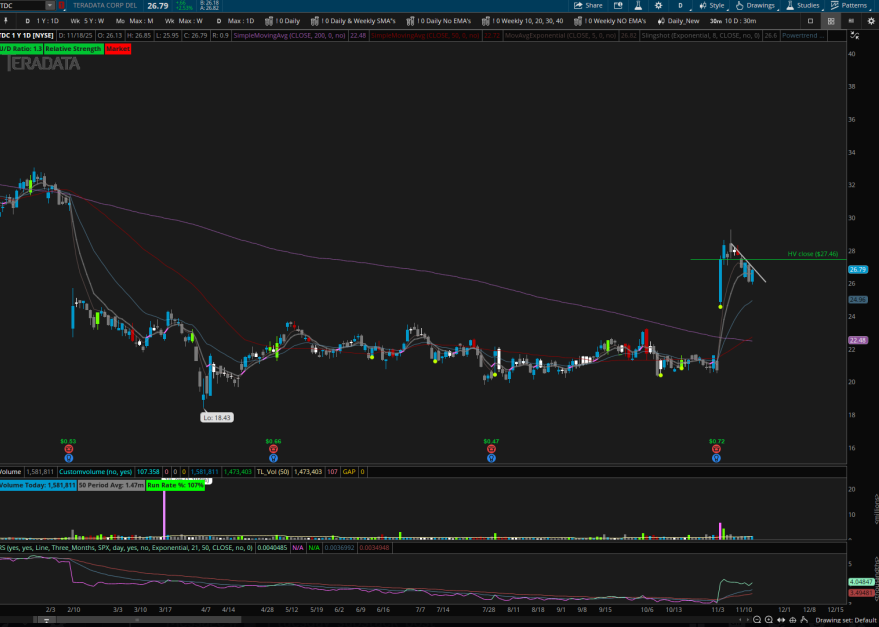
Task: Open the chart alert/news icon next to Share
Action: coord(618,6)
